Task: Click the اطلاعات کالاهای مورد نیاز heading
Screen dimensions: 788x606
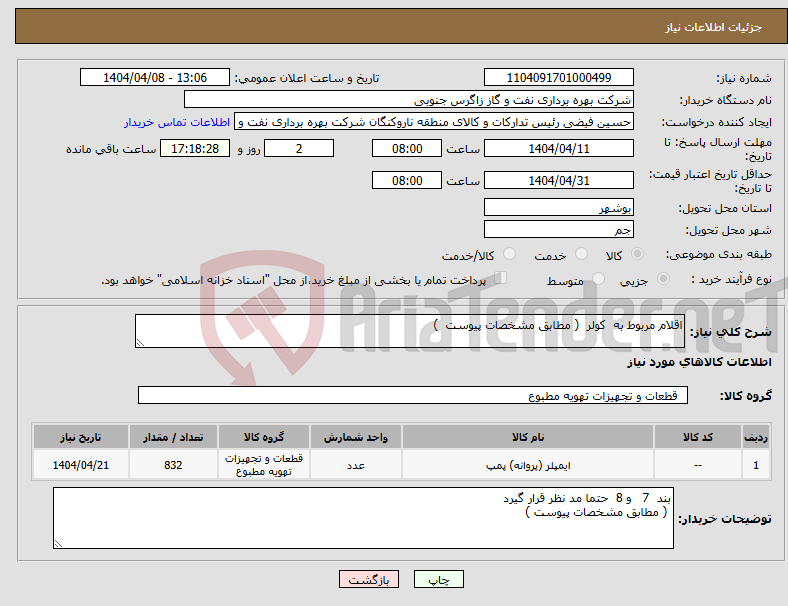Action: [x=699, y=362]
